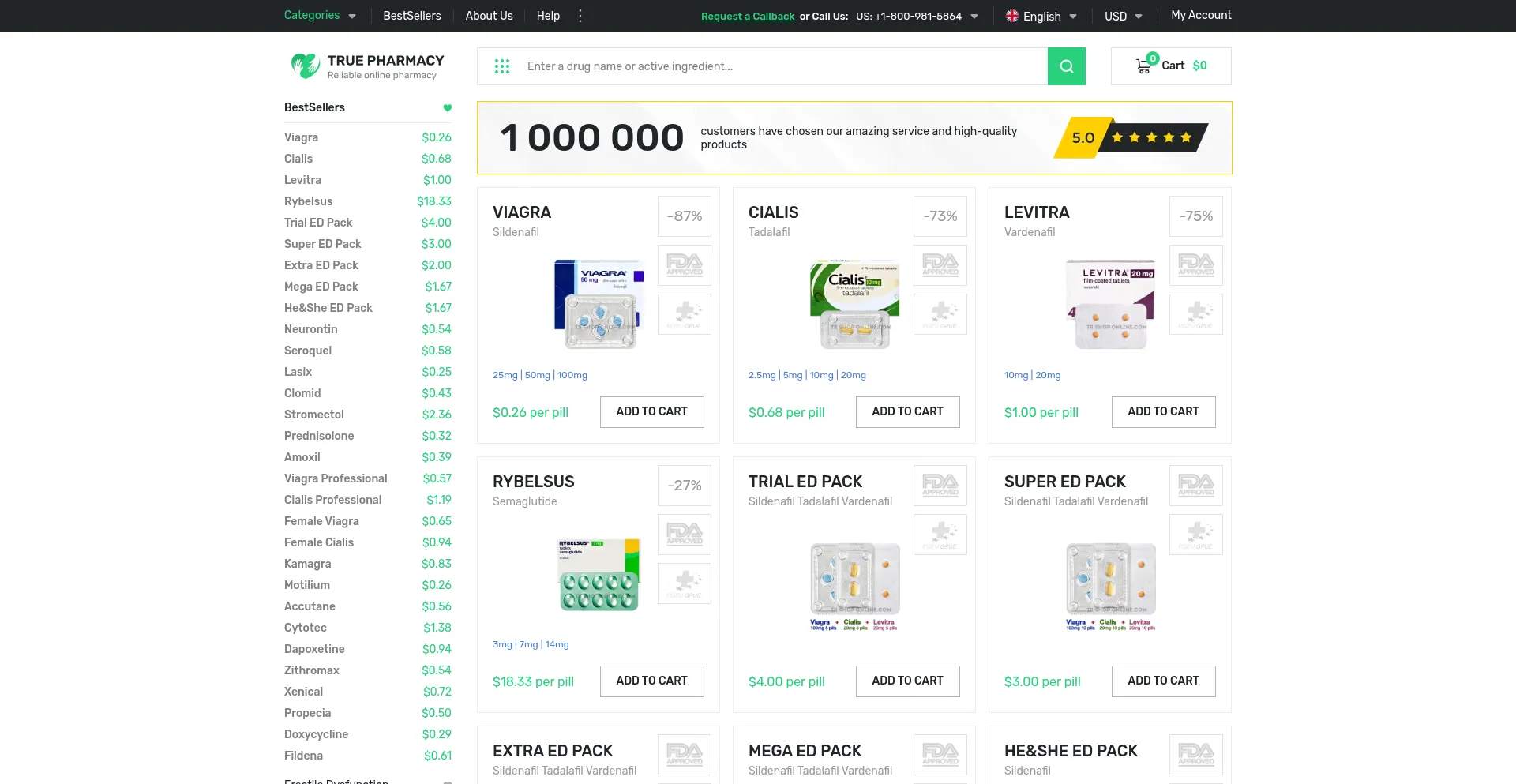The width and height of the screenshot is (1516, 784).
Task: Focus the drug name search field
Action: tap(782, 66)
